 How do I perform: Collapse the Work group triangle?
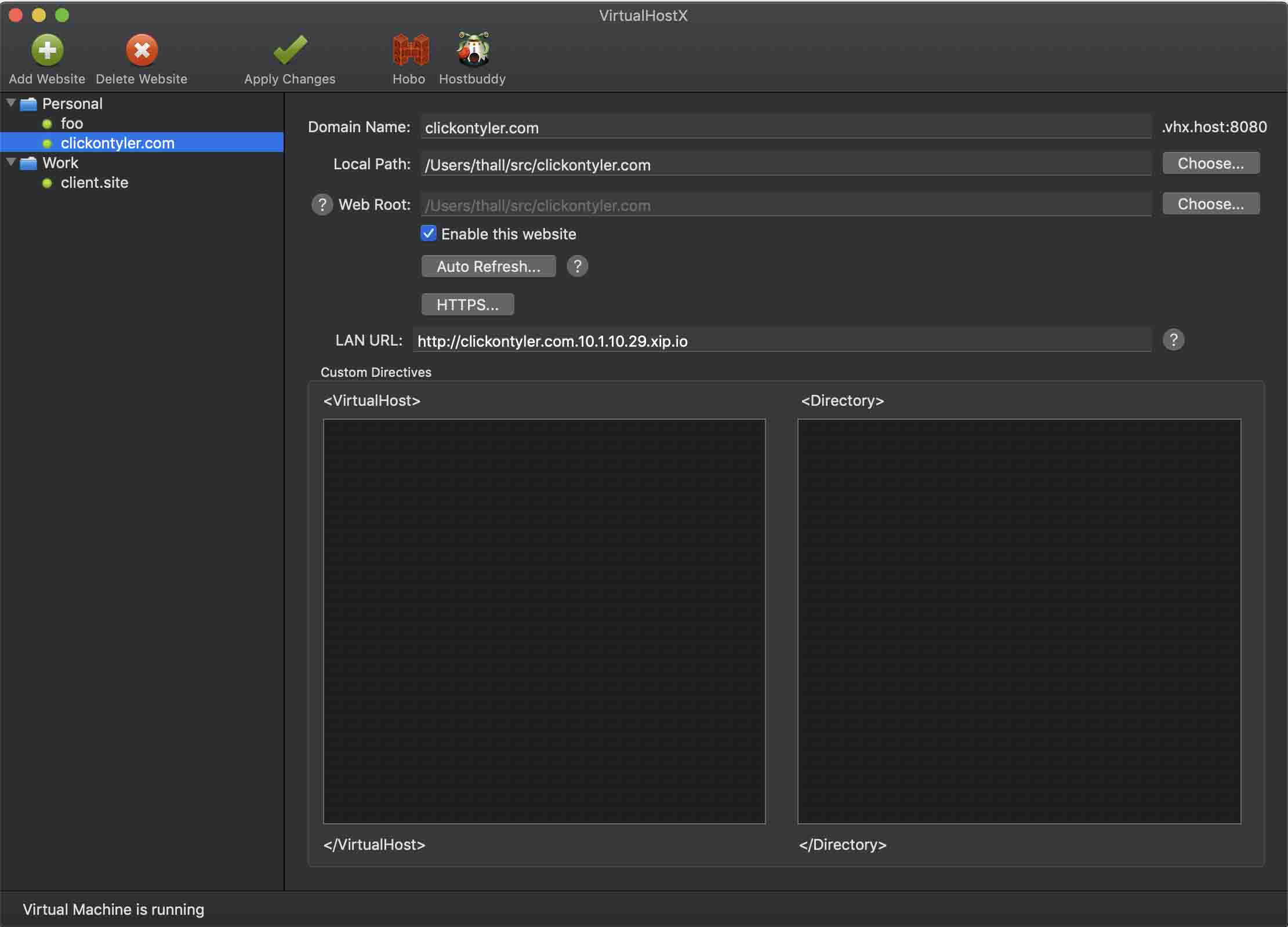(x=11, y=162)
